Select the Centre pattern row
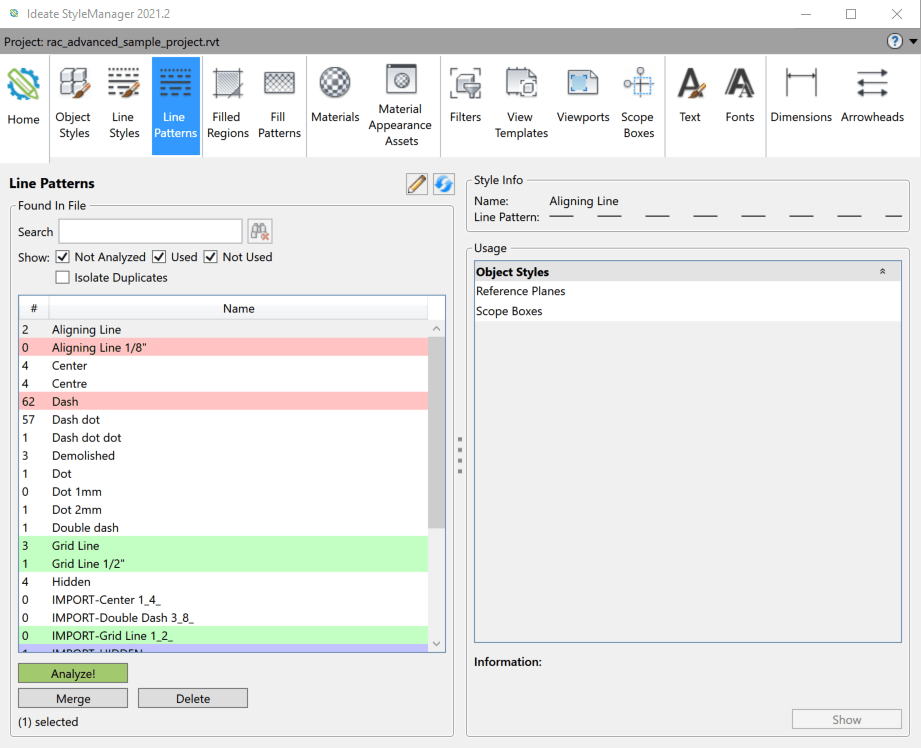The width and height of the screenshot is (921, 748). (224, 384)
